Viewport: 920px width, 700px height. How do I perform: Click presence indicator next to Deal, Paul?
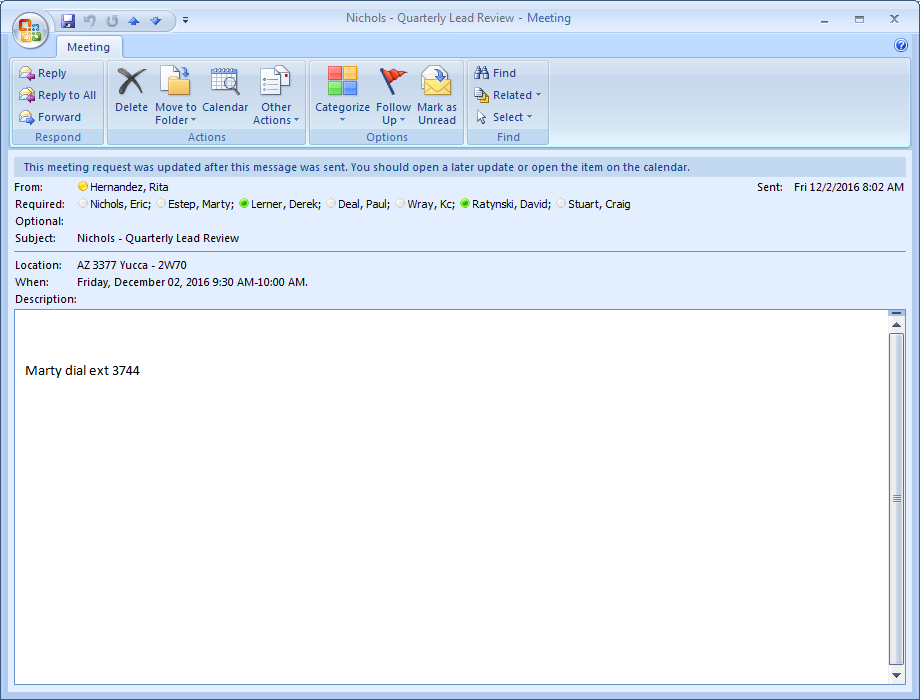click(x=331, y=204)
